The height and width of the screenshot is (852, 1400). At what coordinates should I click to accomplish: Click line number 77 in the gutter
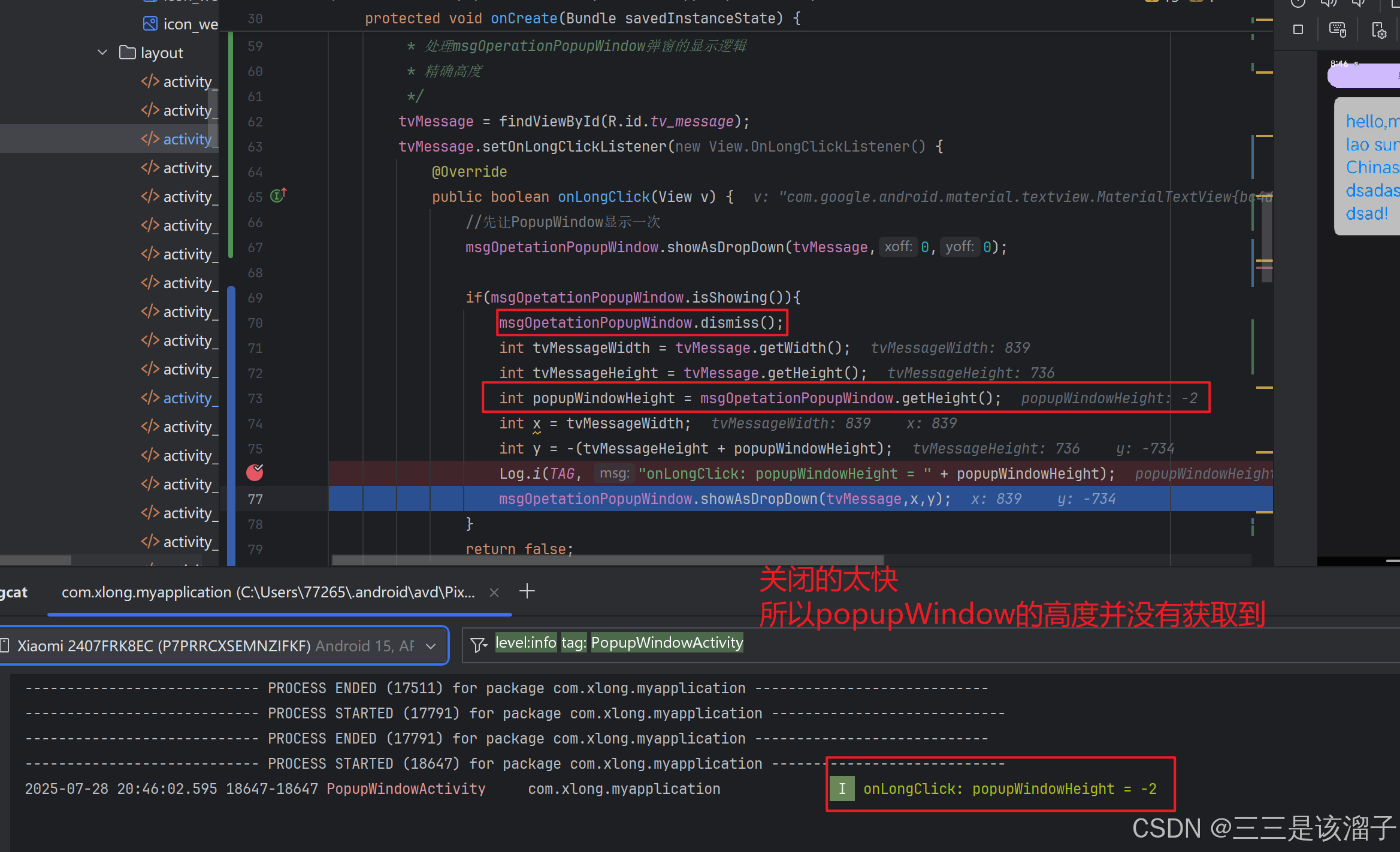tap(255, 499)
